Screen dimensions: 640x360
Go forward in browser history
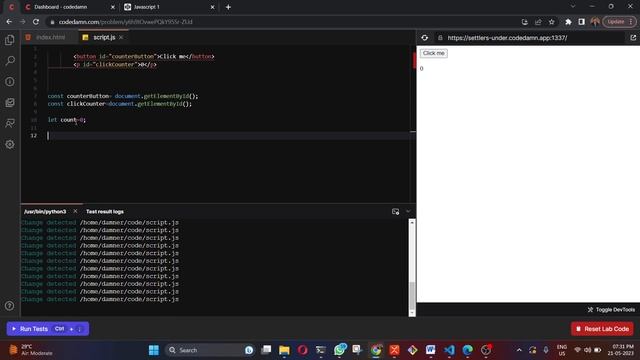tap(22, 22)
